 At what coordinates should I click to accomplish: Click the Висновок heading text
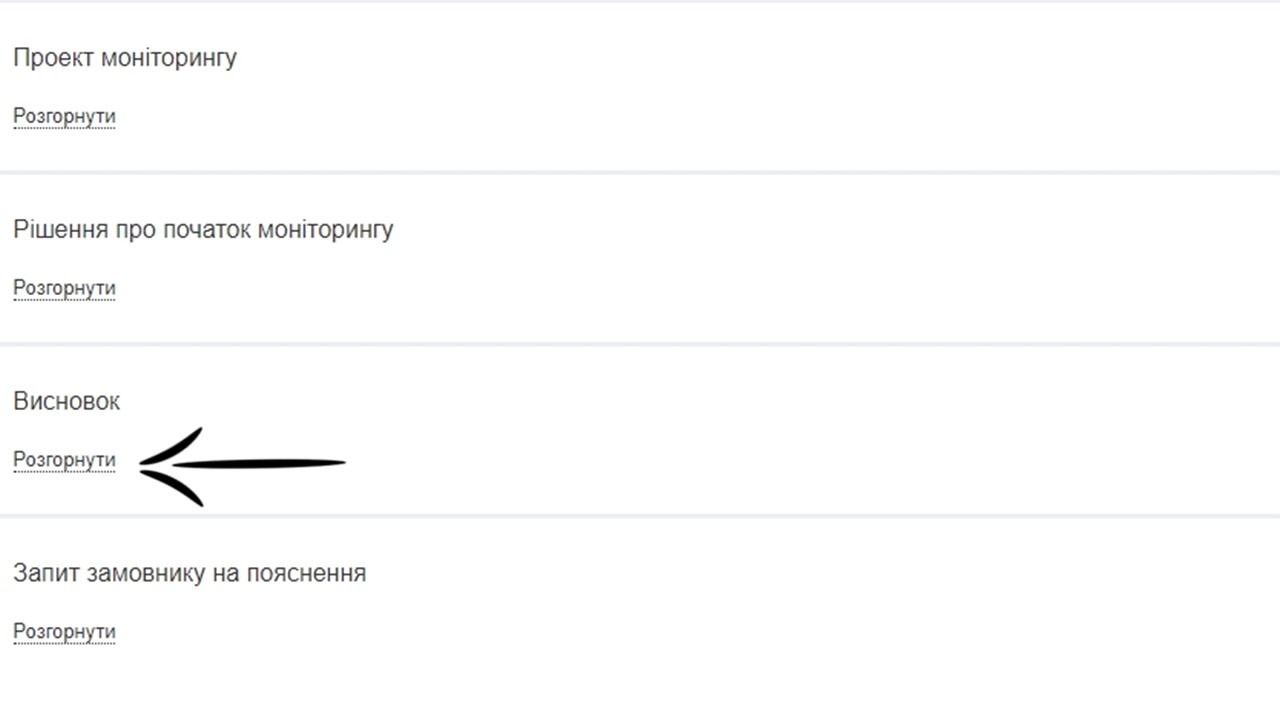[67, 402]
